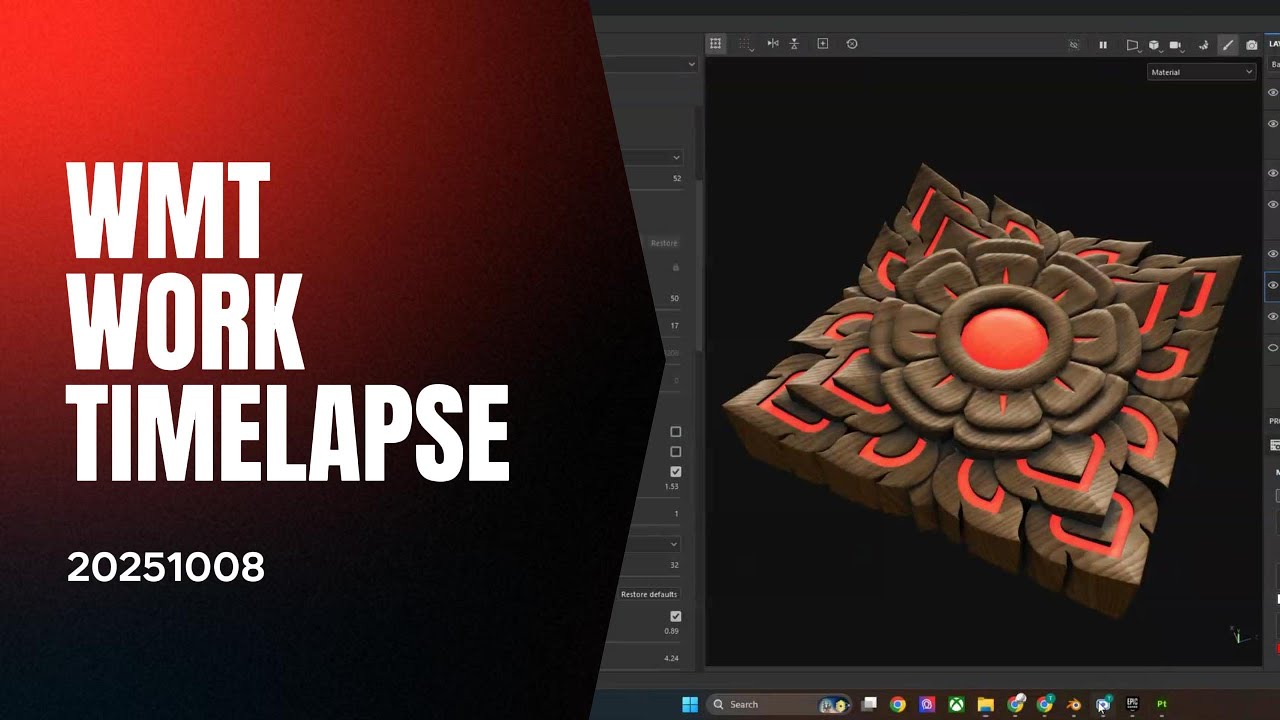Click the left panel vertical scrollbar
The image size is (1280, 720).
(699, 265)
